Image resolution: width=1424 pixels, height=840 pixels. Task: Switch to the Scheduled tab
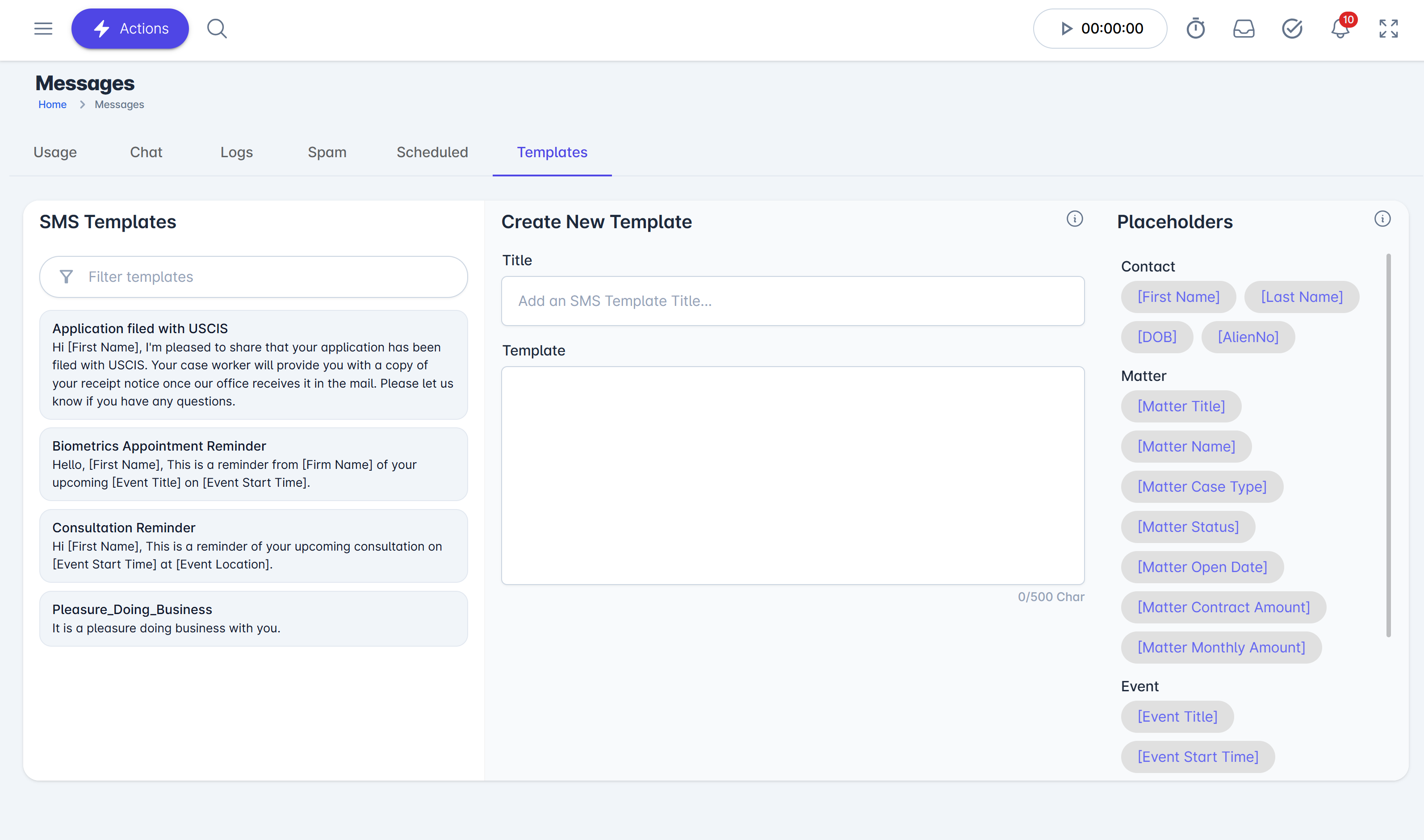click(x=432, y=152)
